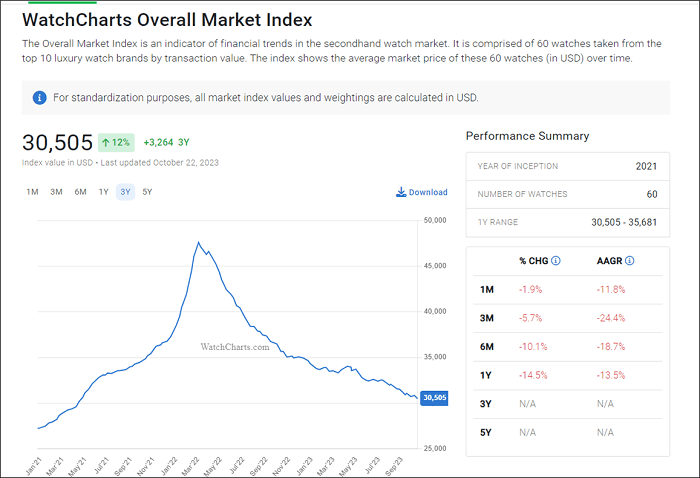
Task: Select the 6M time range tab
Action: pyautogui.click(x=80, y=192)
